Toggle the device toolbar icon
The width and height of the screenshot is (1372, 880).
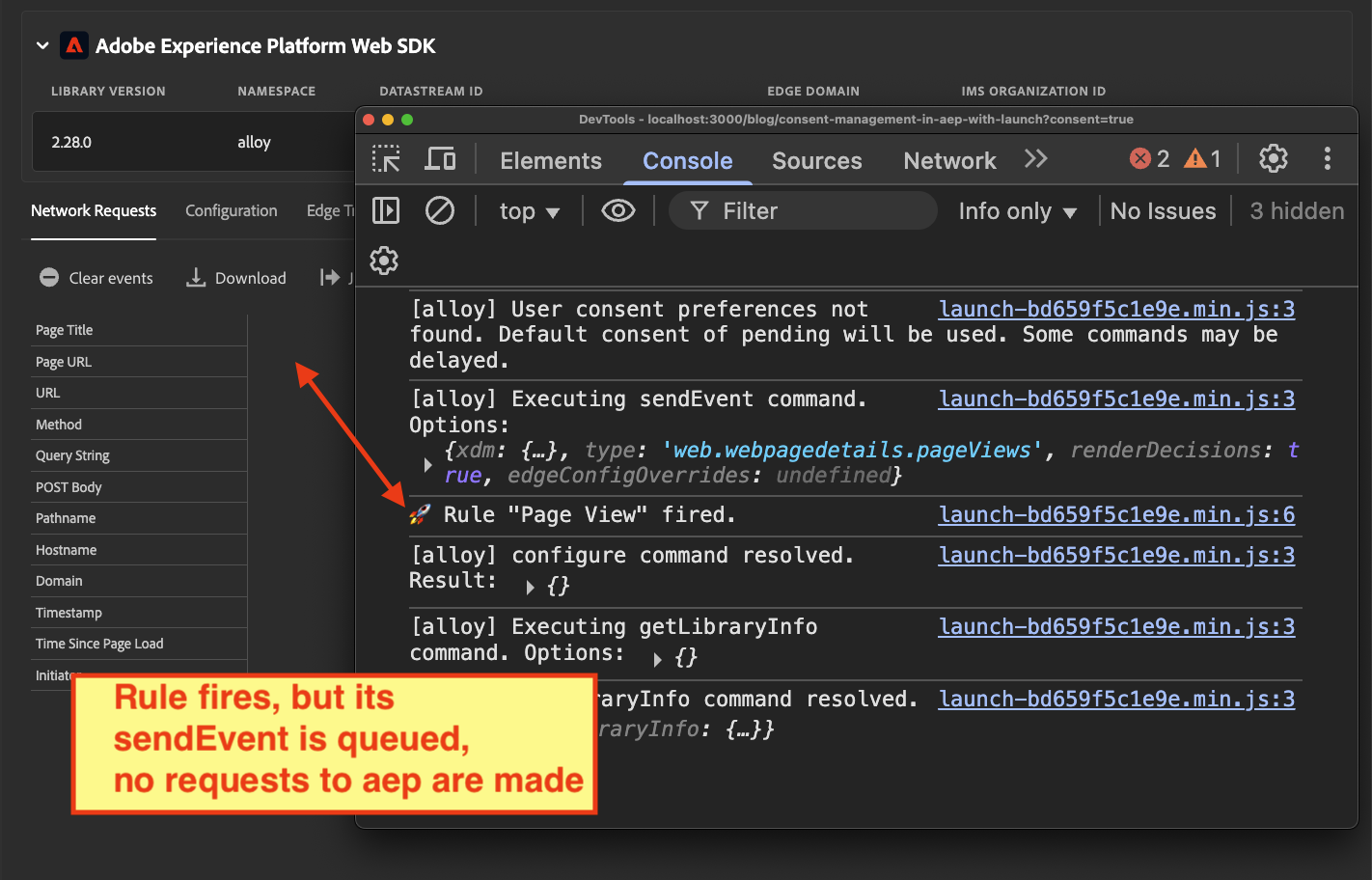(x=440, y=159)
